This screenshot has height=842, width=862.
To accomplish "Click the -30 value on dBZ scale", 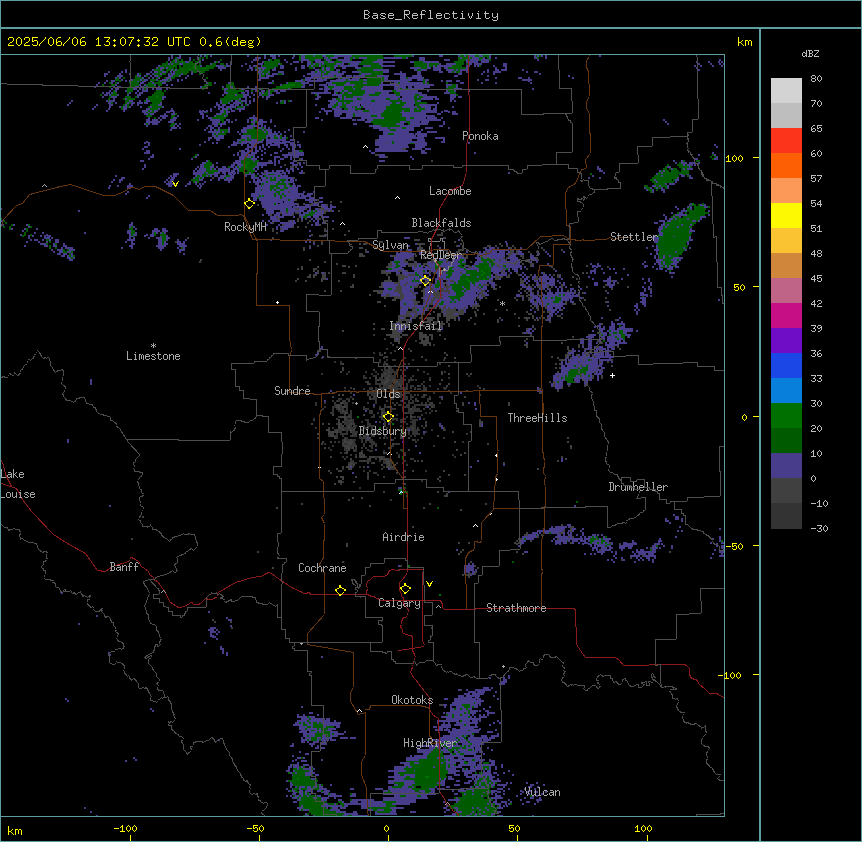I will (x=819, y=529).
